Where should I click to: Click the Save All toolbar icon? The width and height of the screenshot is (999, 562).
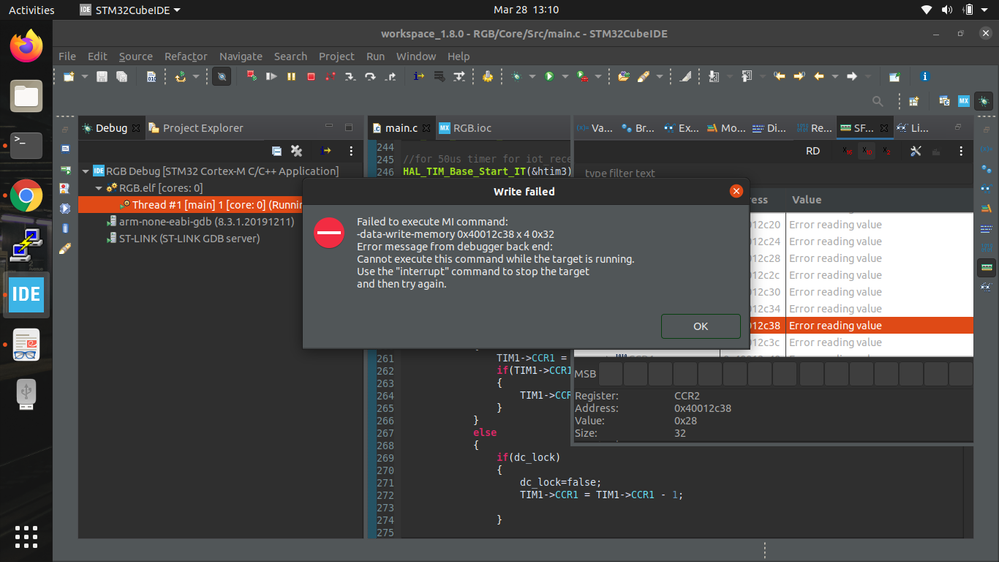(121, 76)
